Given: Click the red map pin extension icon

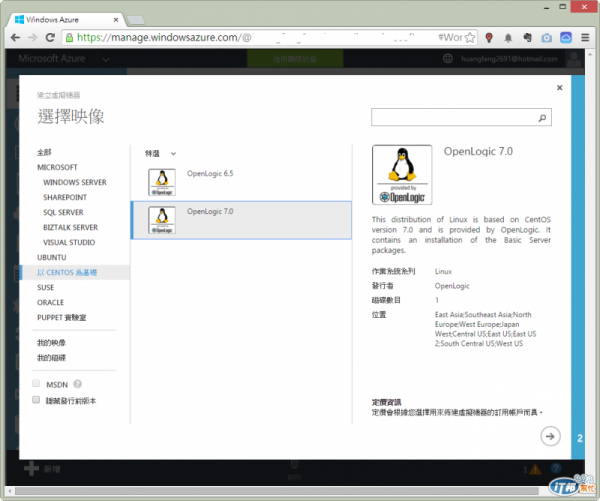Looking at the screenshot, I should (489, 38).
